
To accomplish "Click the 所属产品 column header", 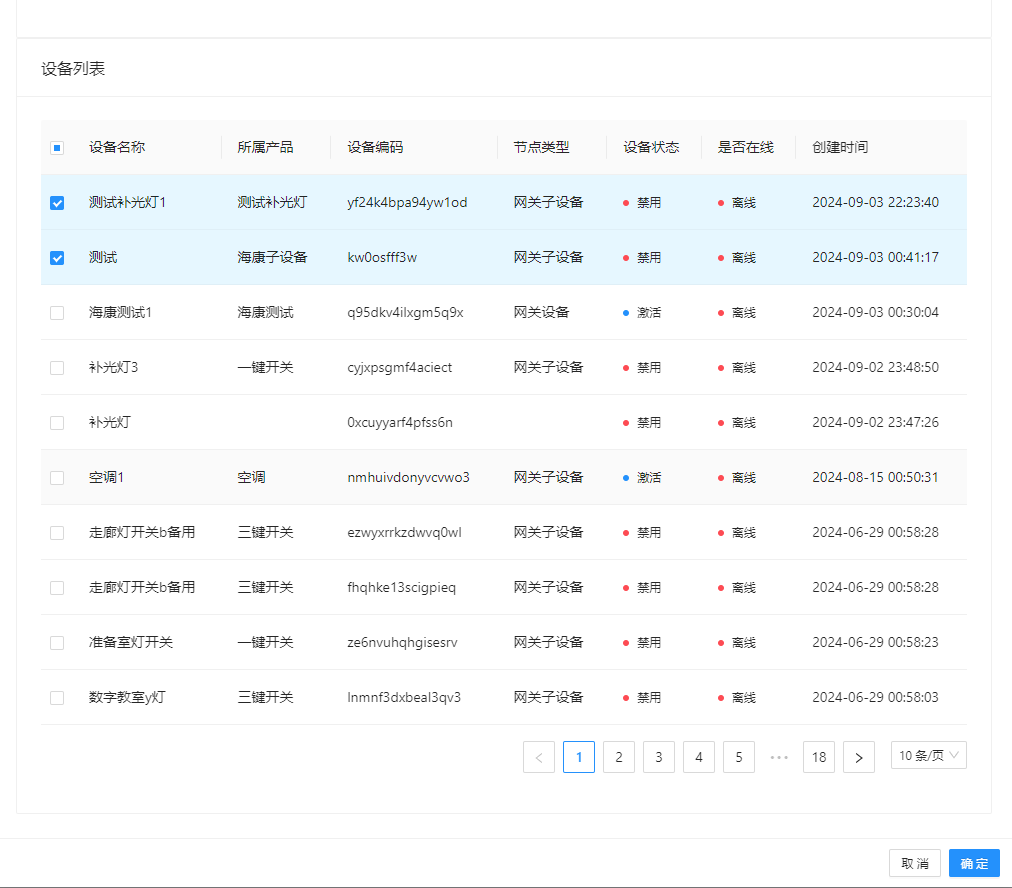I will point(265,147).
